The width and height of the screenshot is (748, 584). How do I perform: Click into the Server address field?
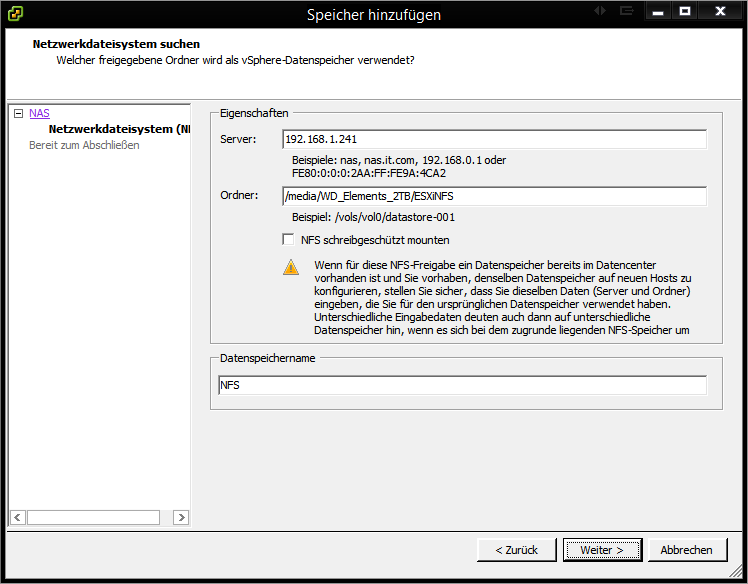point(494,139)
